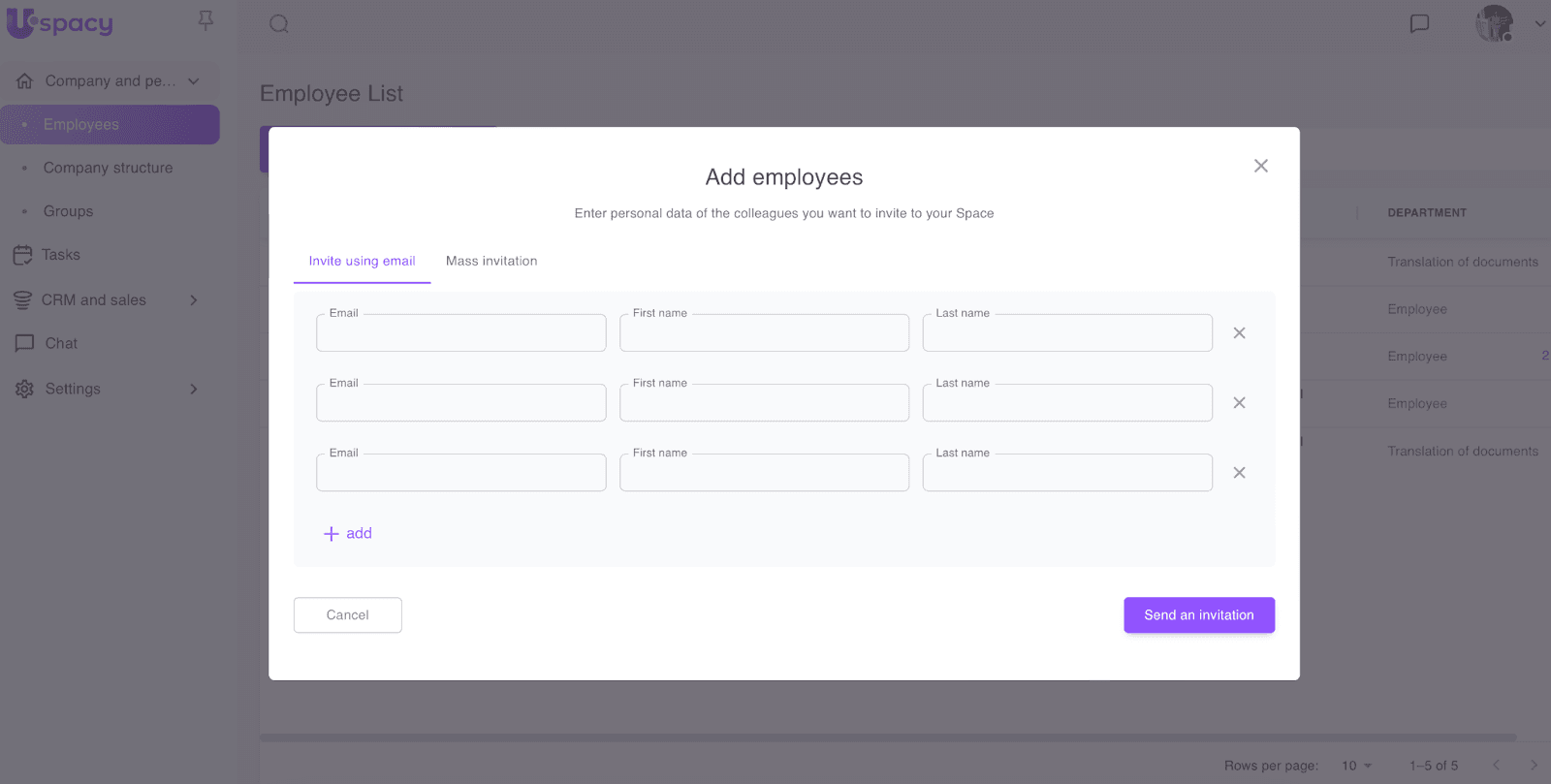Remove the first invitation row

coord(1239,333)
